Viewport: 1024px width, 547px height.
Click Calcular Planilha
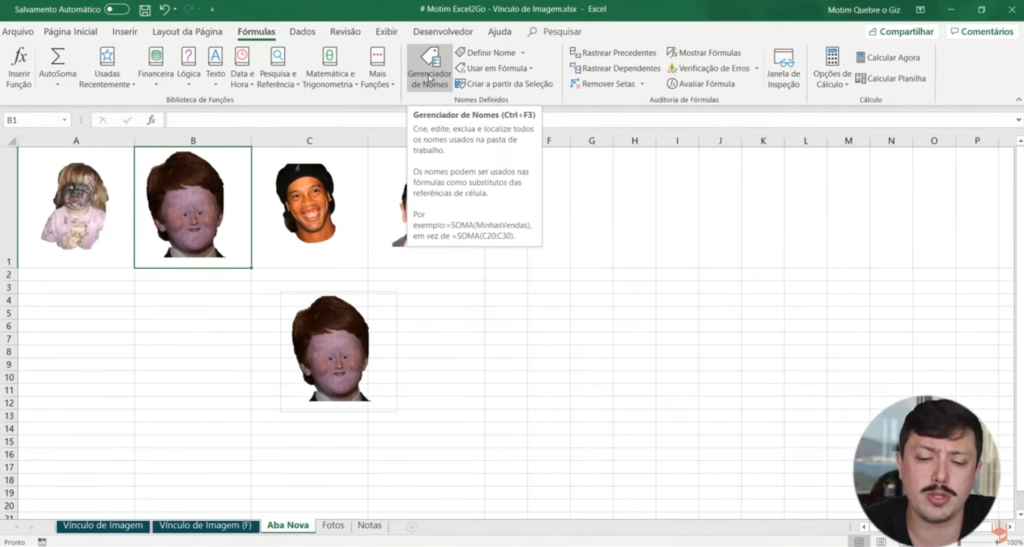pos(890,78)
